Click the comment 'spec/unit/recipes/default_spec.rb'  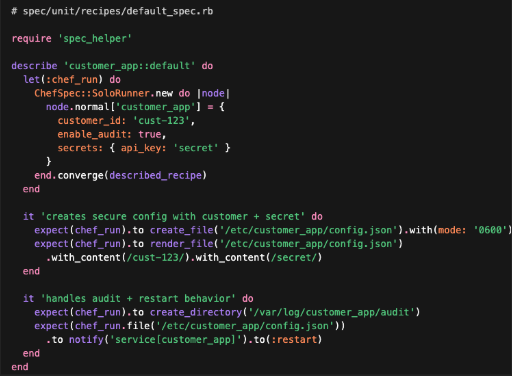(x=118, y=11)
